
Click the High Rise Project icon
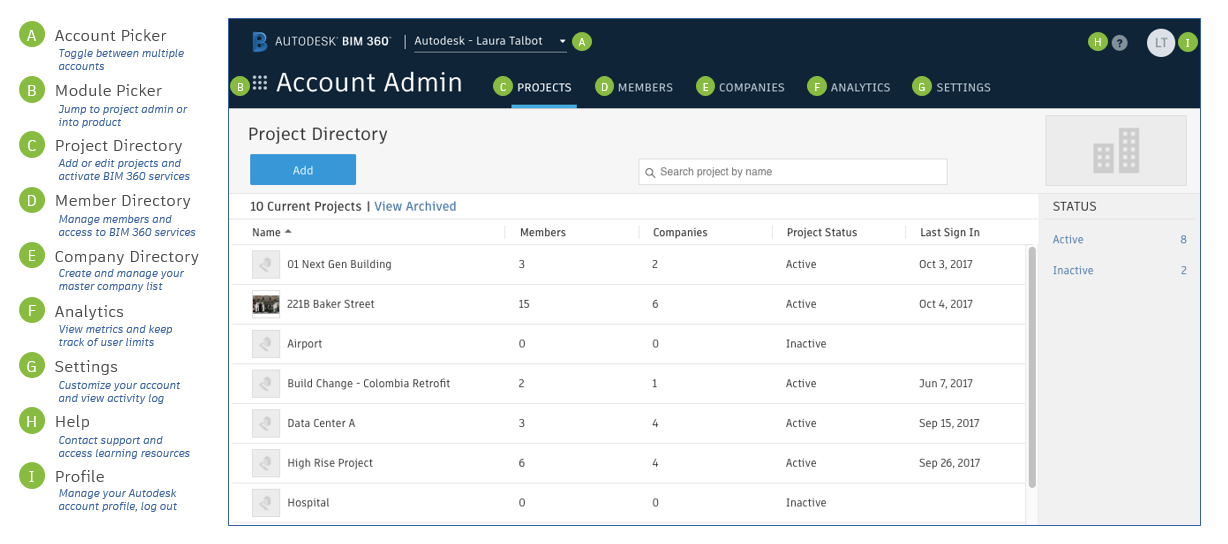click(x=266, y=463)
